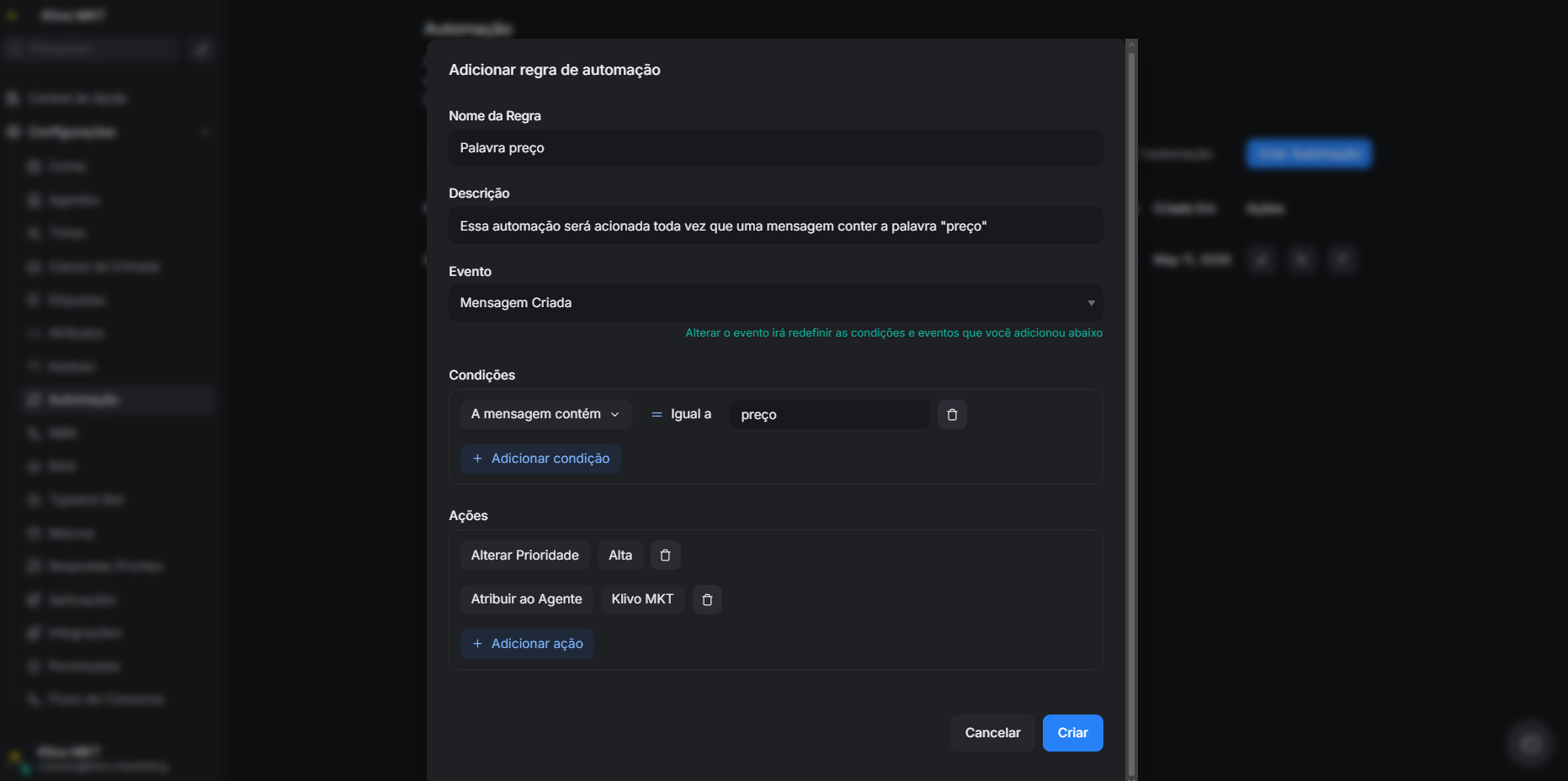Click the Adicionar ação button
This screenshot has width=1568, height=781.
[527, 644]
